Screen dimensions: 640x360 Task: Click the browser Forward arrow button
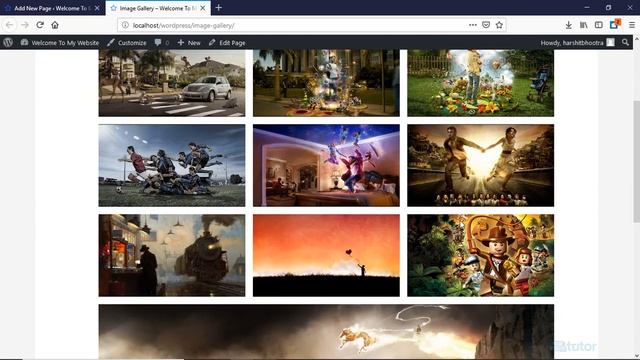pos(25,25)
